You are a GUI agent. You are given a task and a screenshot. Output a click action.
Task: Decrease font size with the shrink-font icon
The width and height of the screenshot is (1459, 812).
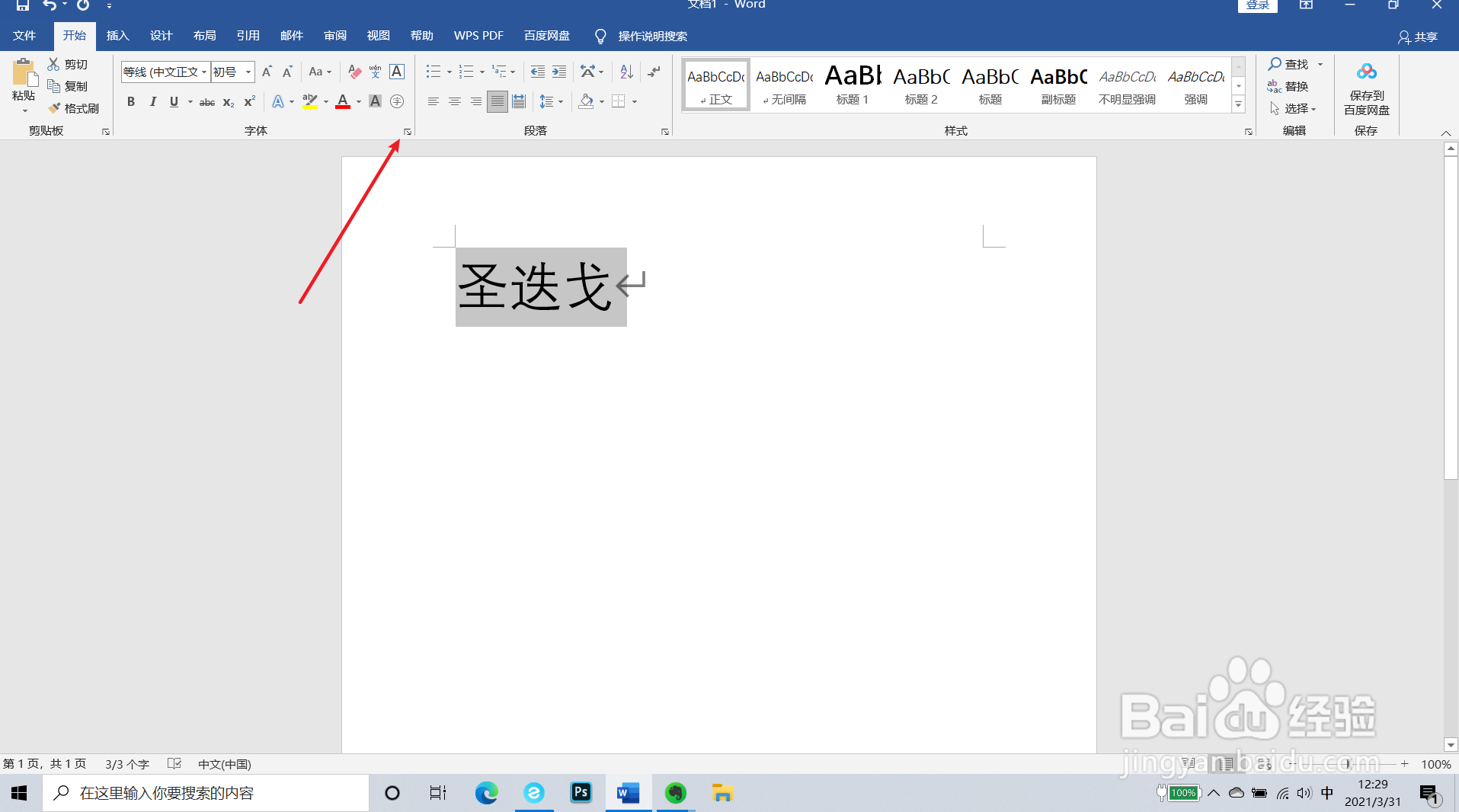[287, 72]
